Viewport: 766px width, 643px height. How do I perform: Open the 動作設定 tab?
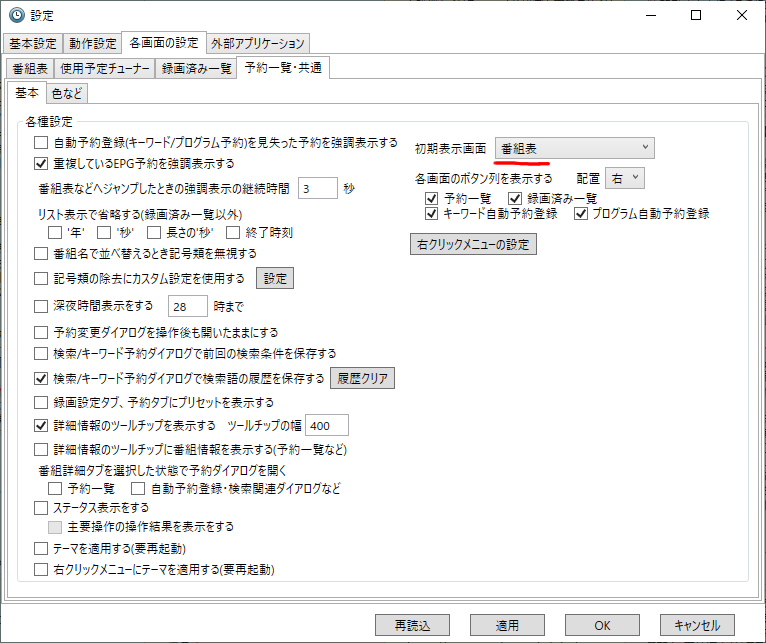click(x=92, y=43)
